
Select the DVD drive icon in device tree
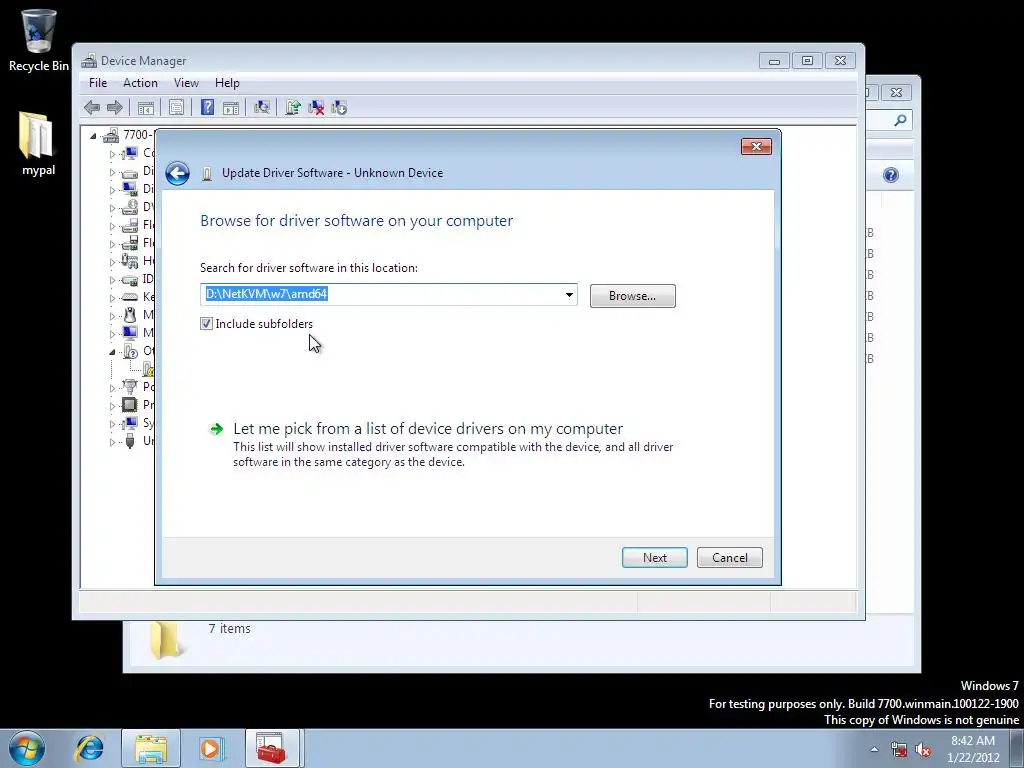130,207
